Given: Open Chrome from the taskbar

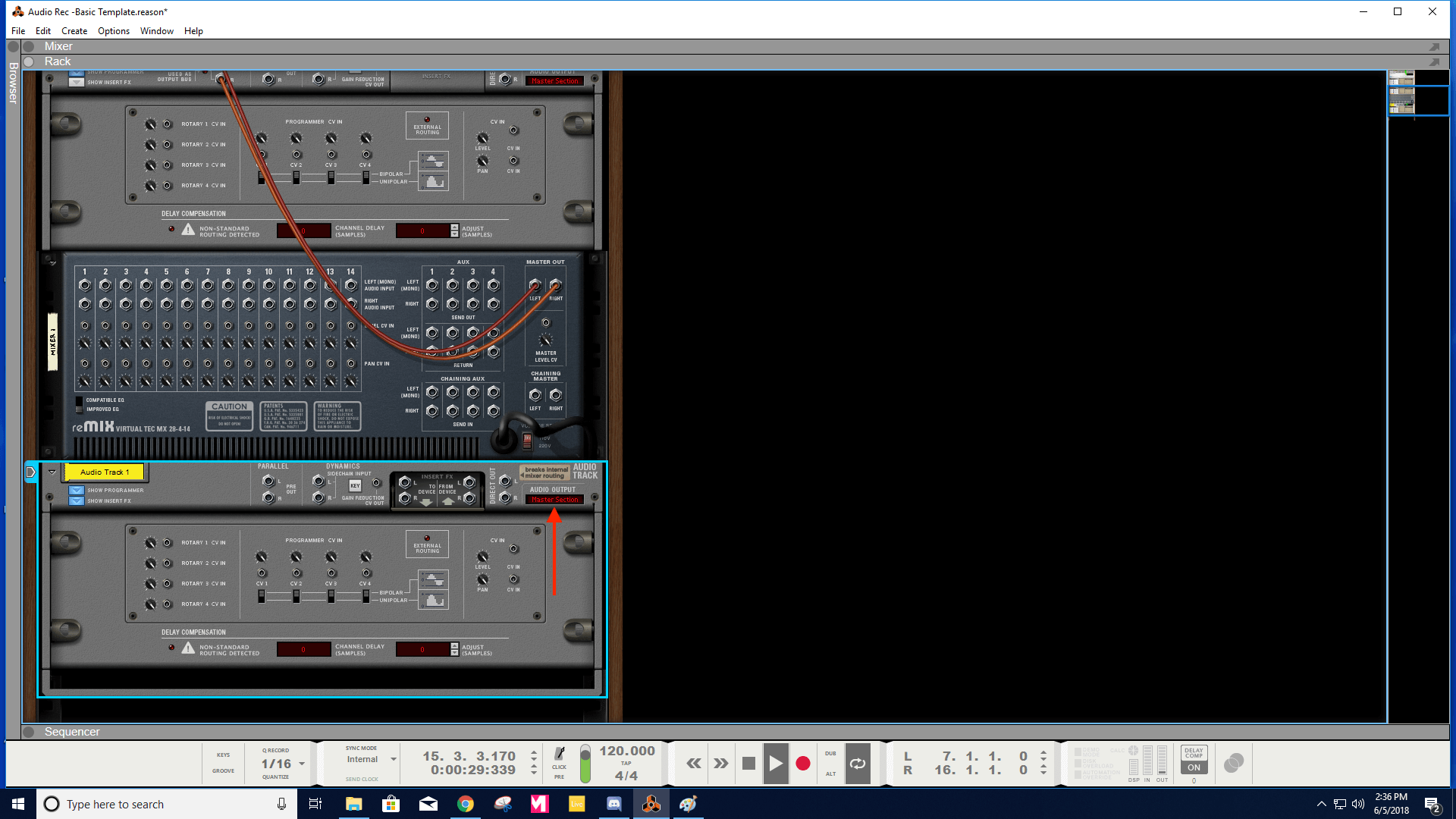Looking at the screenshot, I should [x=466, y=804].
